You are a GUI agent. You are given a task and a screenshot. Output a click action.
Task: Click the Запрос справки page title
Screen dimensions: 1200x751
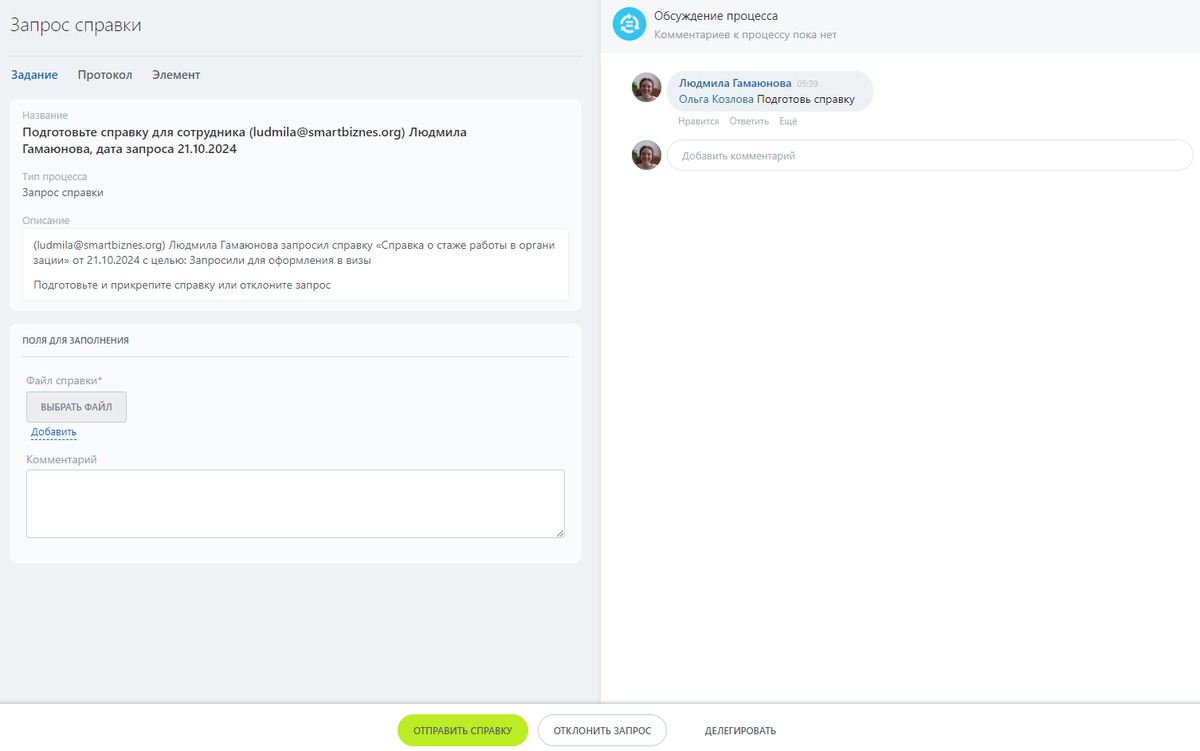click(76, 26)
